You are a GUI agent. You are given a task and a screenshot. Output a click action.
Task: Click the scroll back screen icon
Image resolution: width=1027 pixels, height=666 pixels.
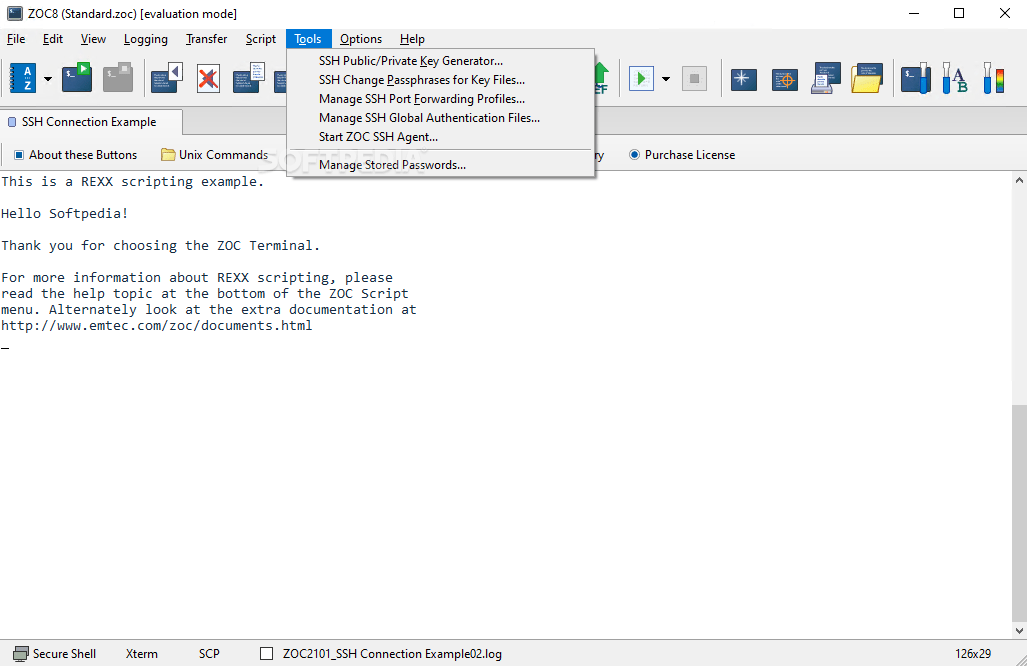click(167, 78)
